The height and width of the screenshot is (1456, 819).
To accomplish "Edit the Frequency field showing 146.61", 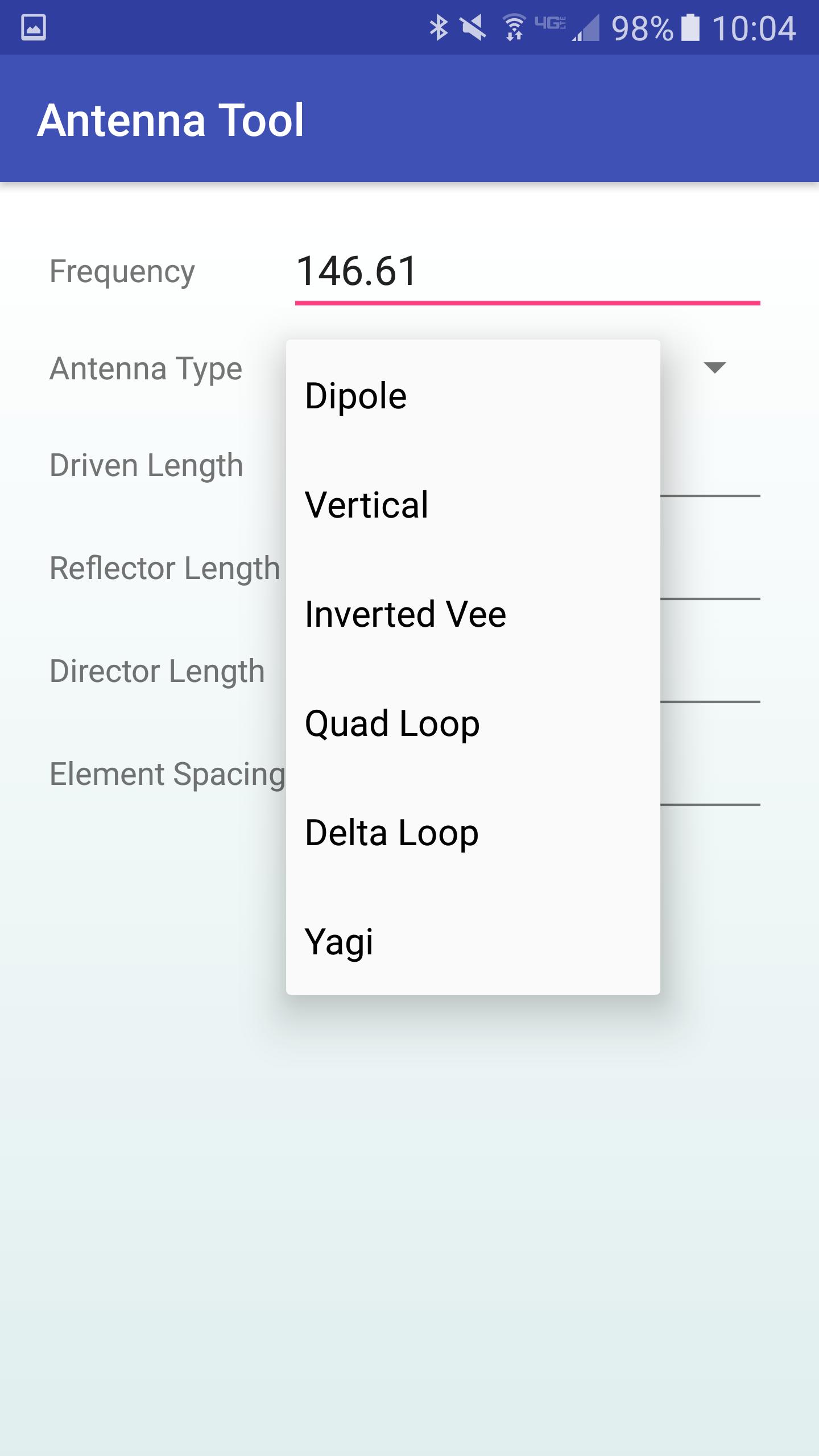I will coord(527,272).
